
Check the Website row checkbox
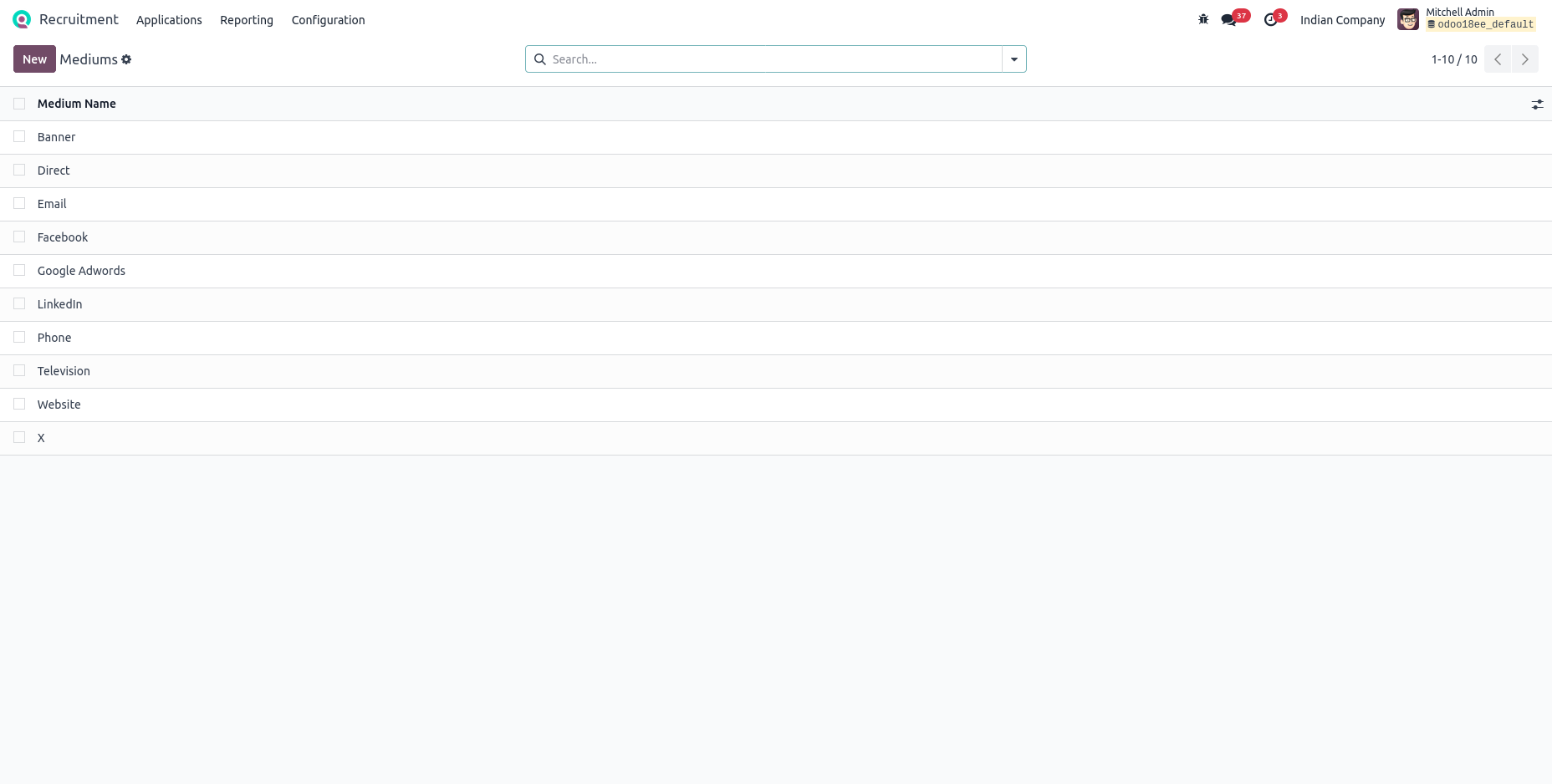[19, 405]
